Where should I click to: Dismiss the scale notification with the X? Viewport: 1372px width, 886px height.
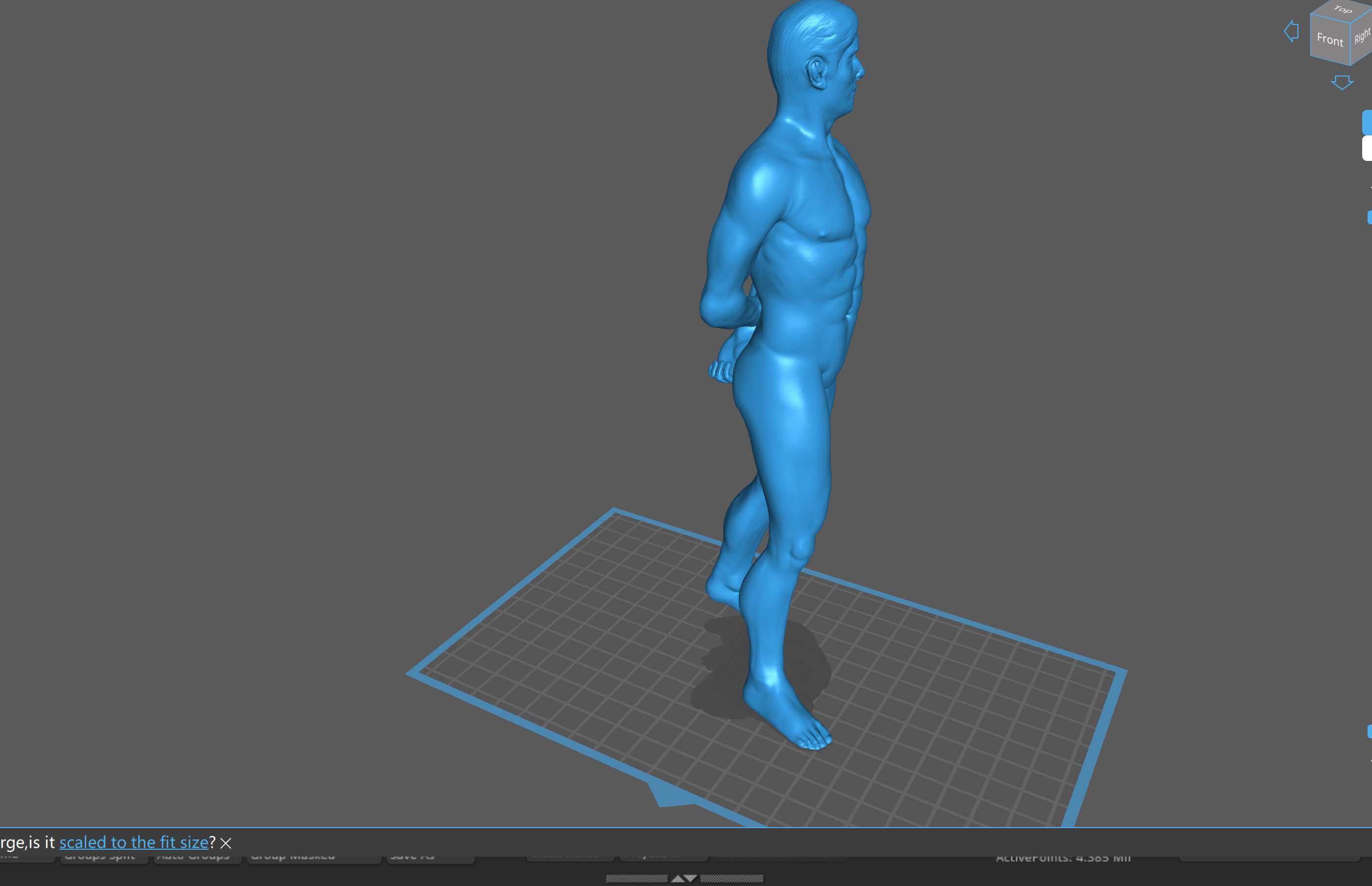click(x=226, y=843)
